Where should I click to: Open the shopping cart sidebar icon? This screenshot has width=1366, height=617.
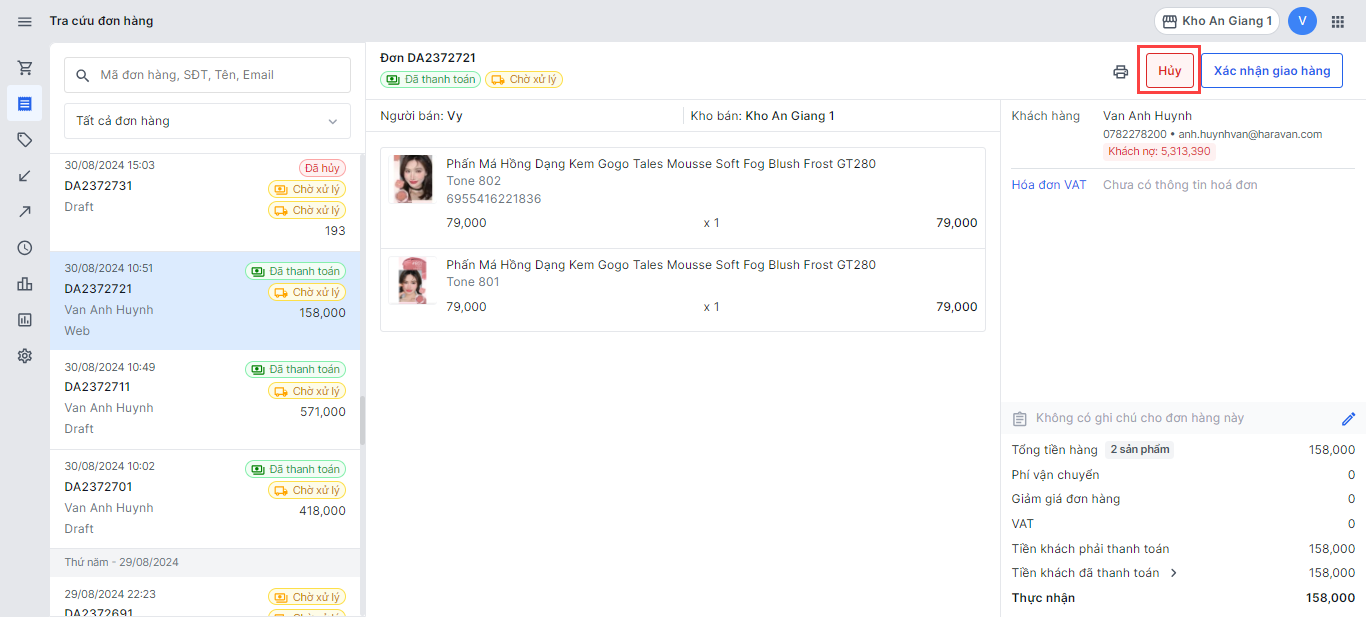pyautogui.click(x=25, y=68)
